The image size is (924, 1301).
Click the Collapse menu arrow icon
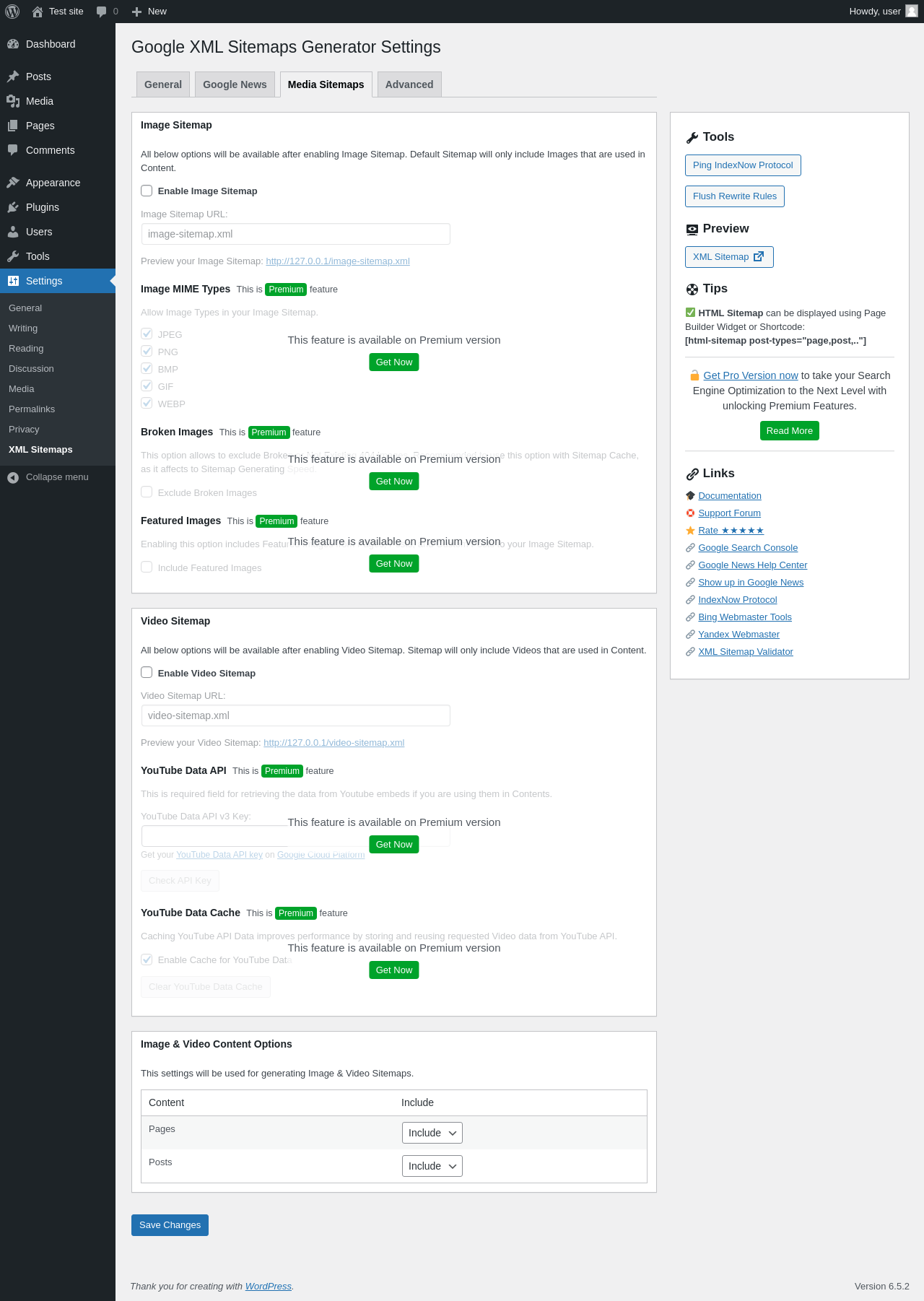(13, 477)
